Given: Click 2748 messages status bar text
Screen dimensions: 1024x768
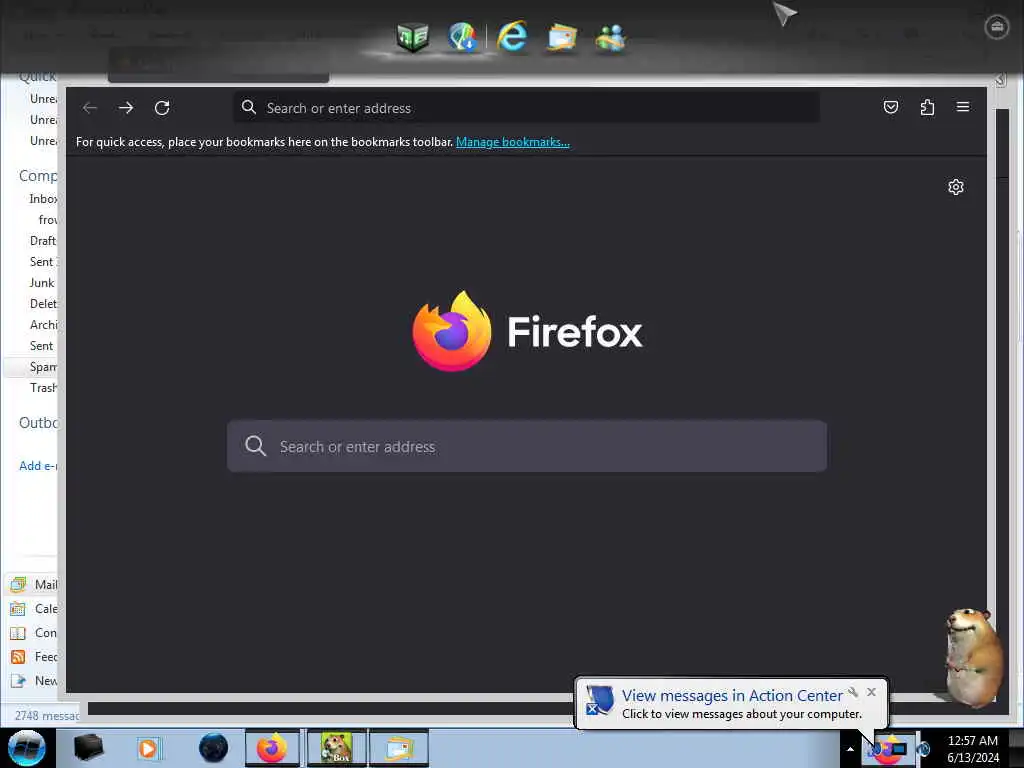Looking at the screenshot, I should pyautogui.click(x=46, y=716).
